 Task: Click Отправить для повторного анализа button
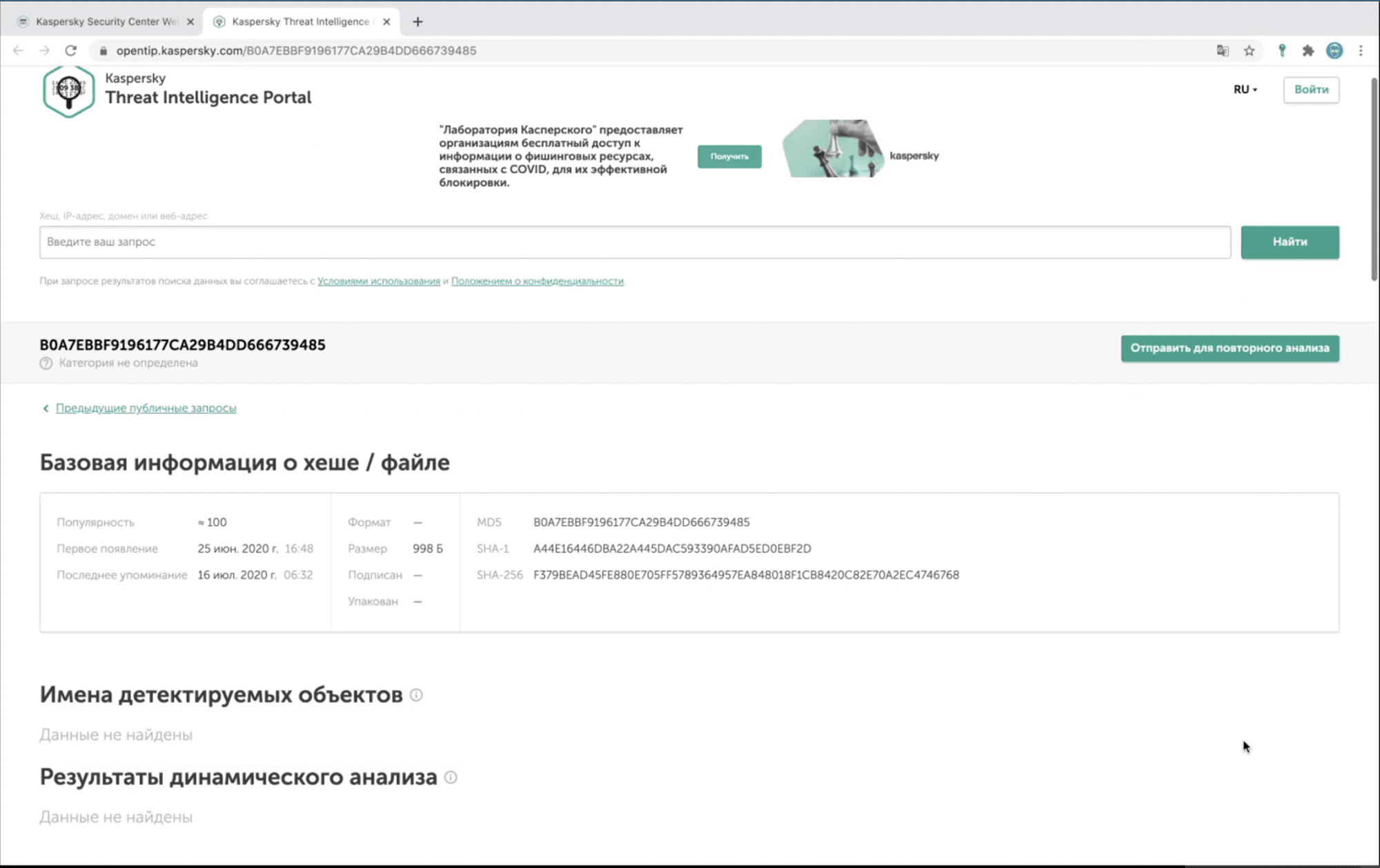coord(1230,348)
